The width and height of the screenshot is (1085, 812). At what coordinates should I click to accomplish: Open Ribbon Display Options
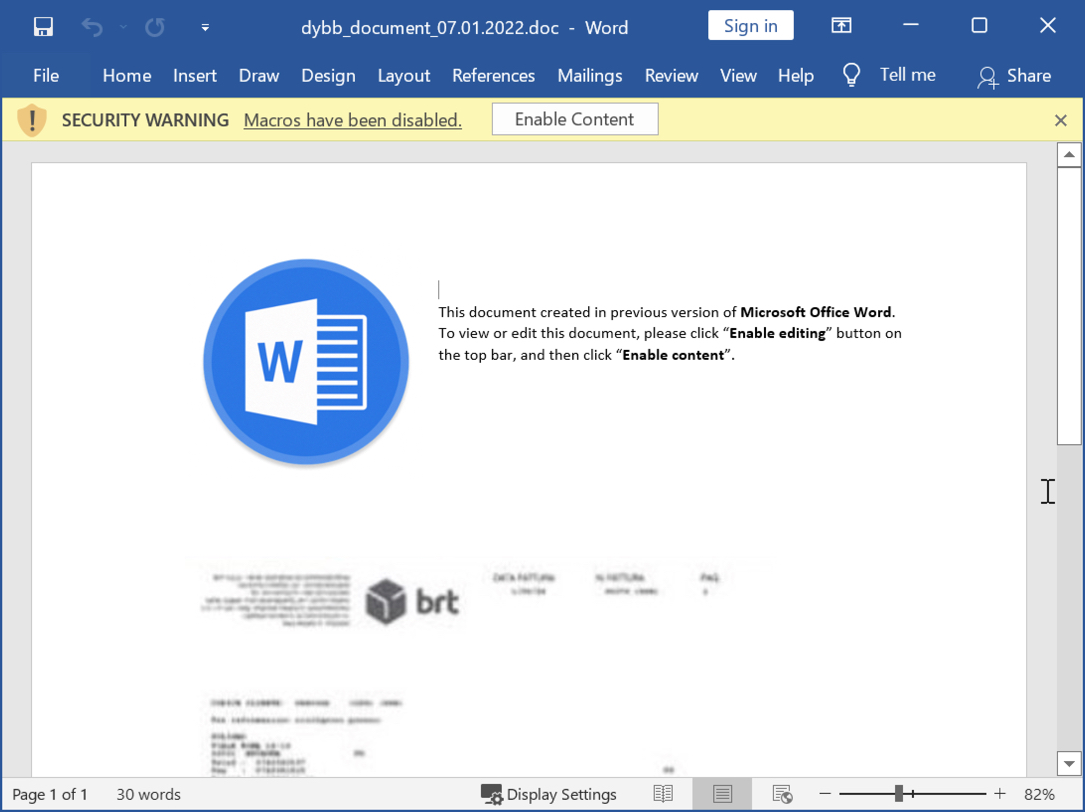click(841, 26)
